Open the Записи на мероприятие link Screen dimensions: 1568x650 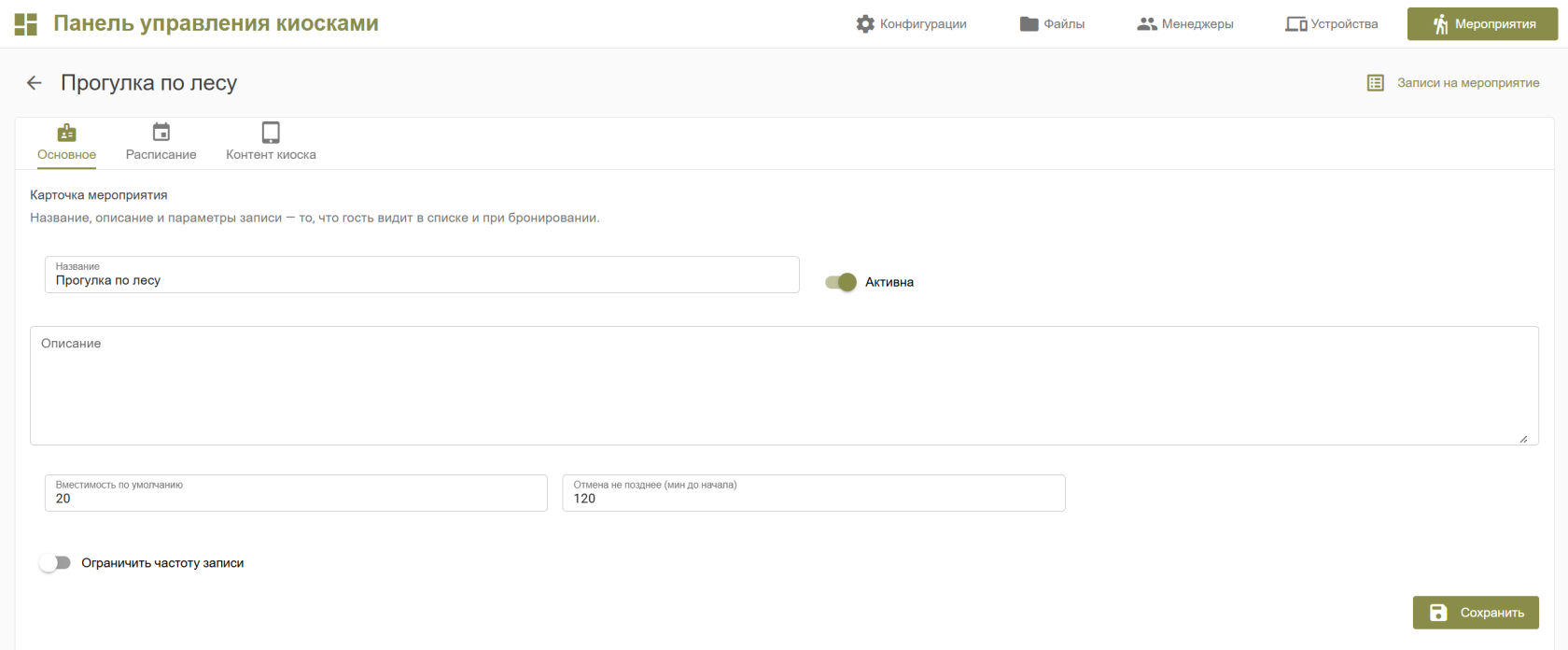pyautogui.click(x=1453, y=83)
